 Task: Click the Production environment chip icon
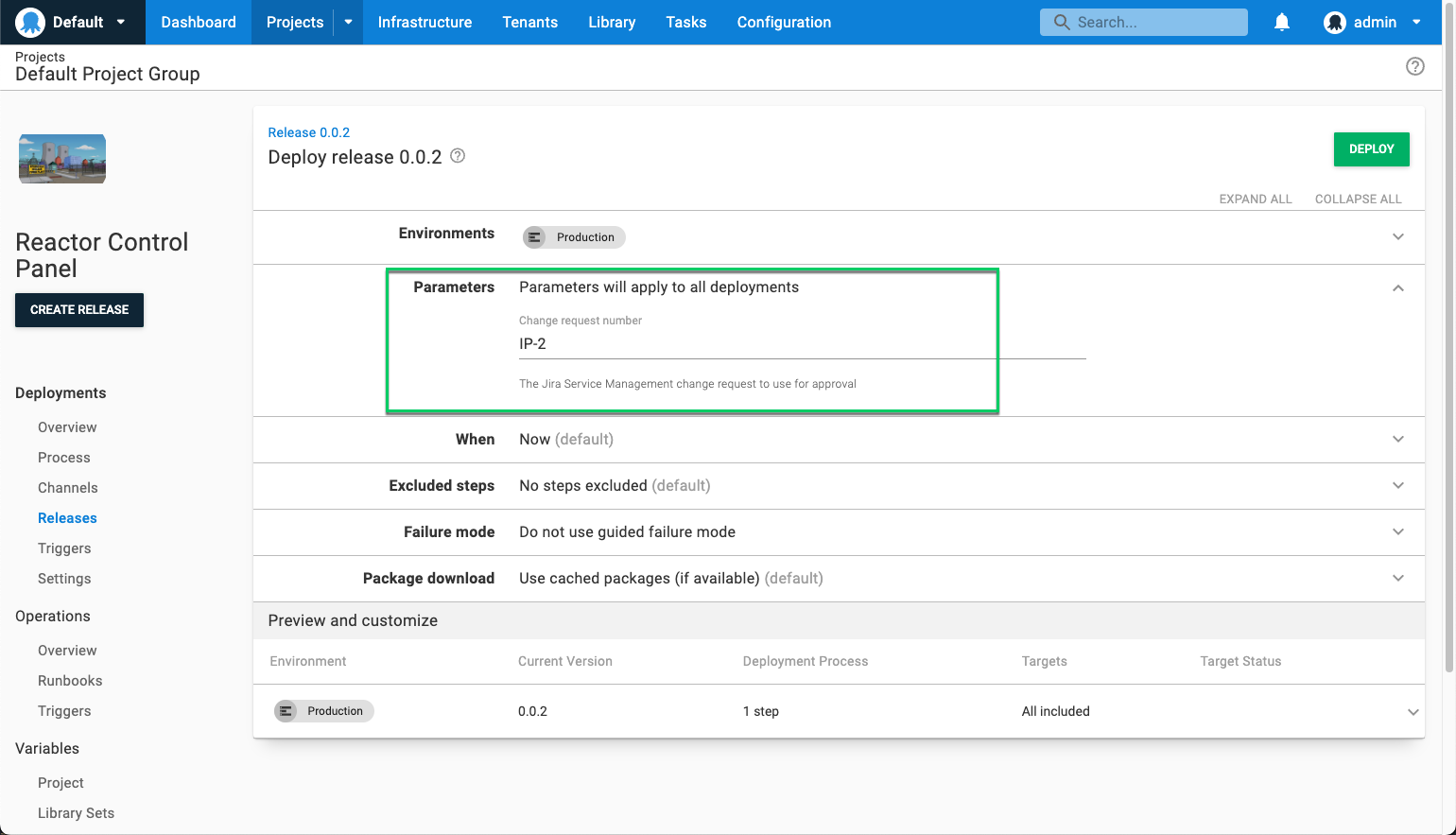[537, 237]
